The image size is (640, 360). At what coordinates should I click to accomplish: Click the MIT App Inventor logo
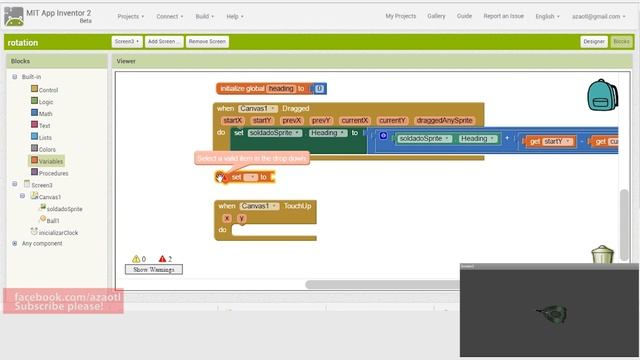13,16
